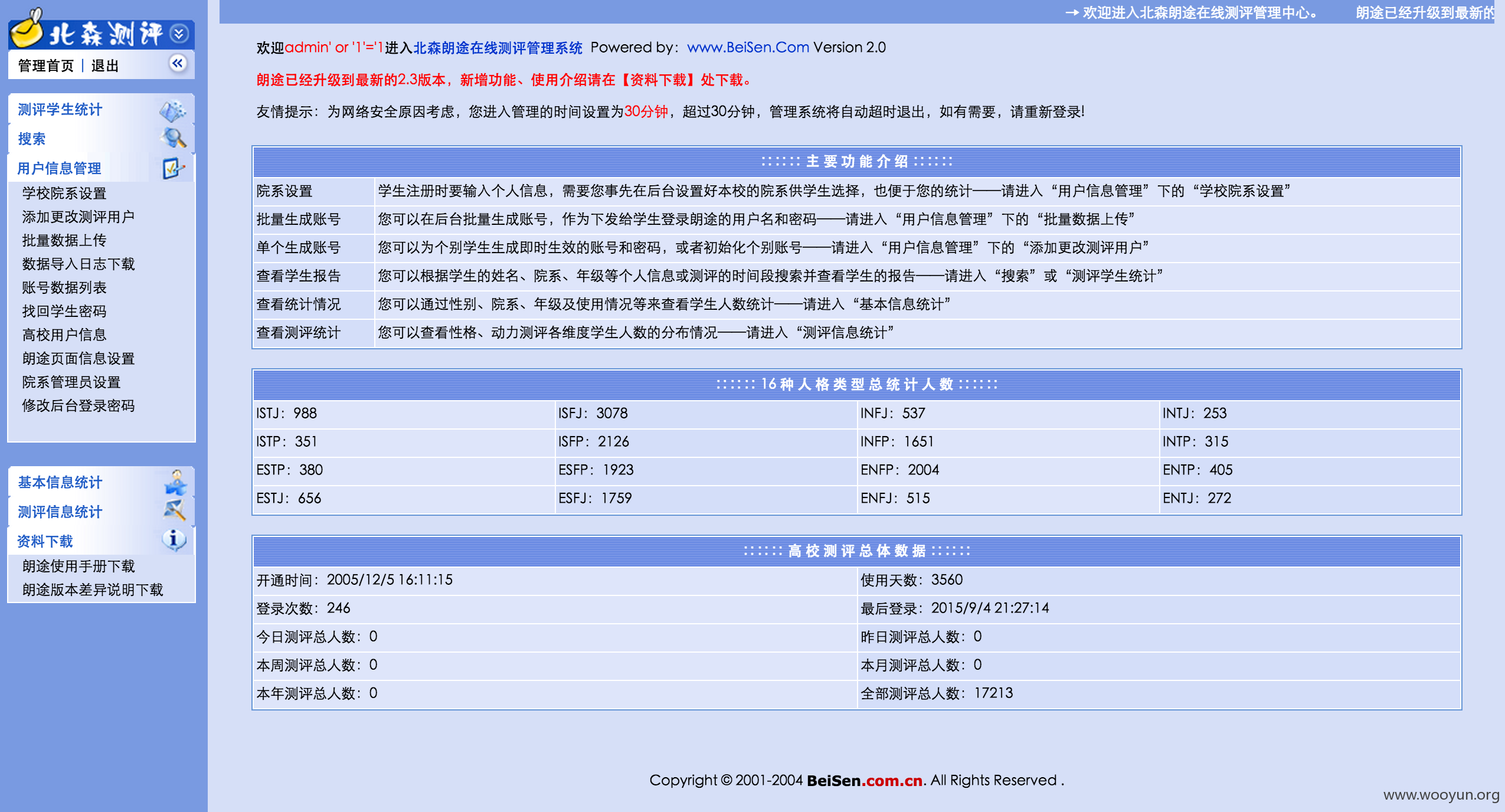Click the 查看测评统计 row label

pos(313,333)
